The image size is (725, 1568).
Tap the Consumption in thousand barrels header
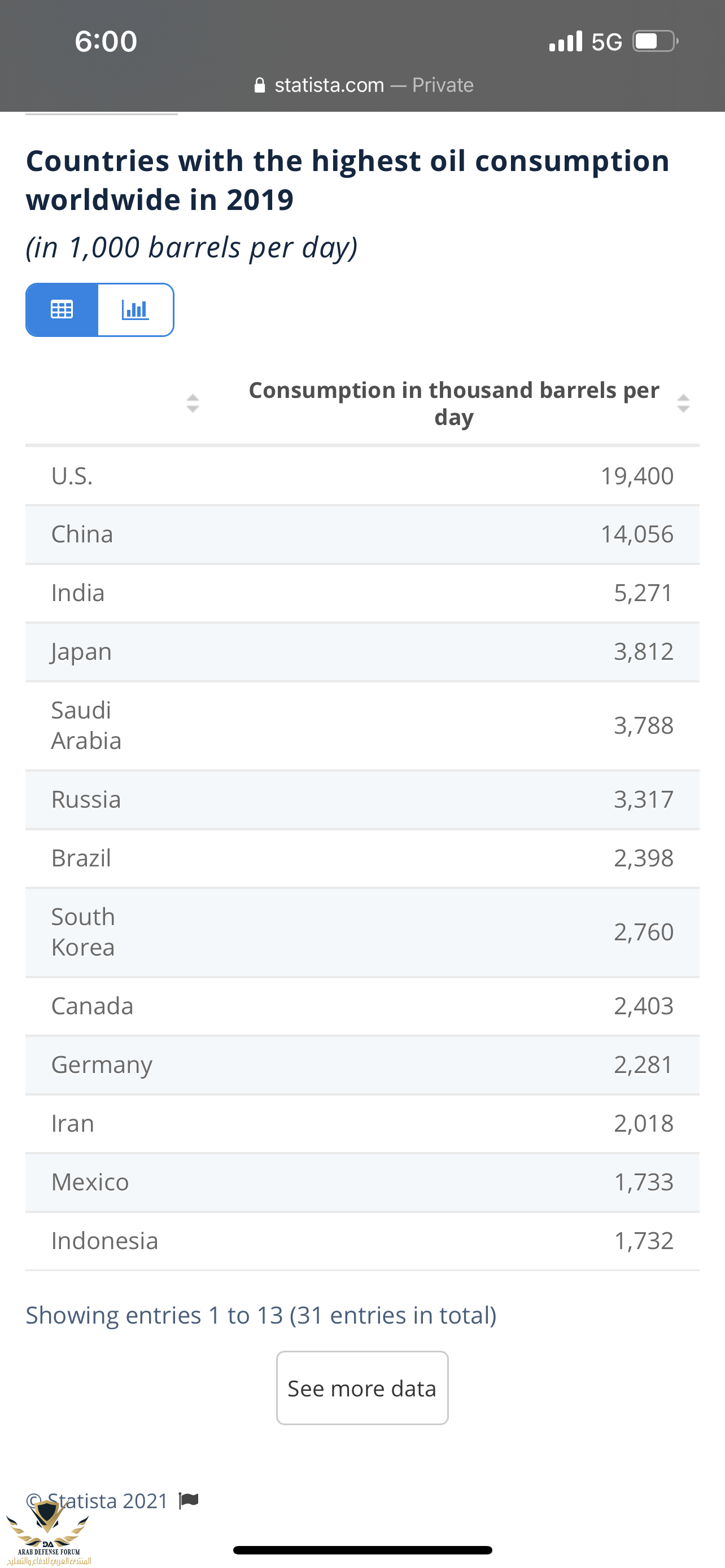pos(453,403)
